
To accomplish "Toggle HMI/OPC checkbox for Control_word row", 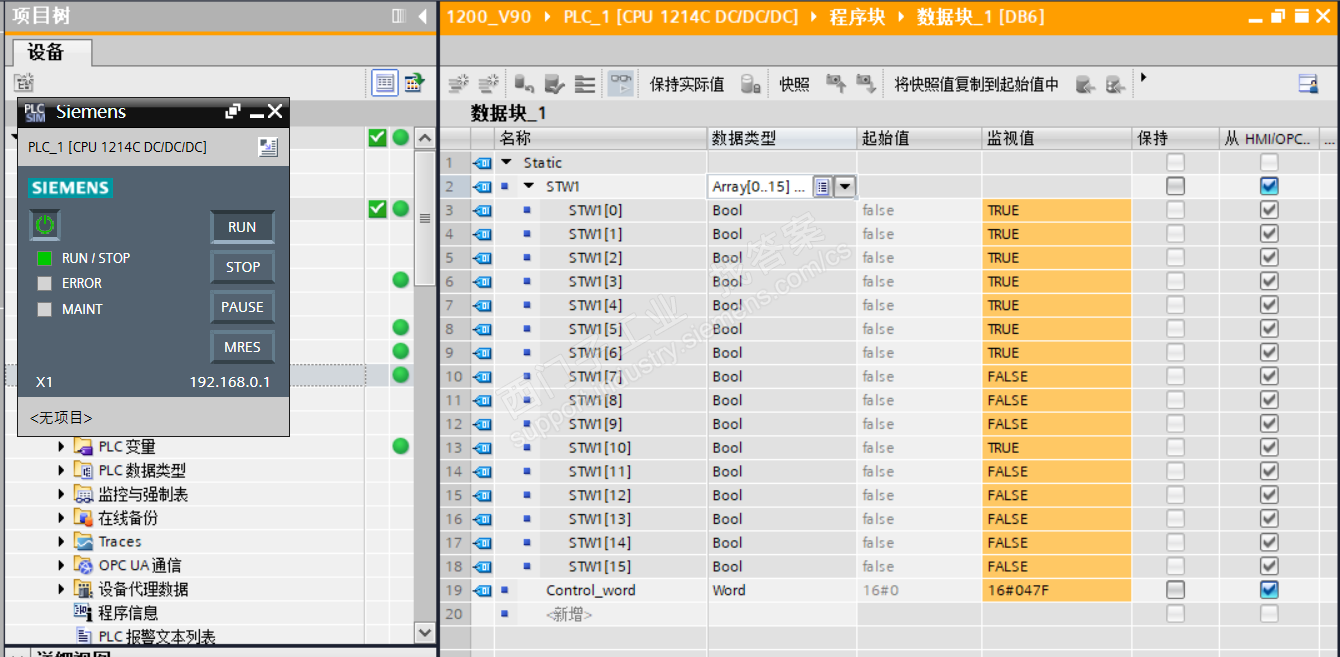I will click(x=1269, y=590).
